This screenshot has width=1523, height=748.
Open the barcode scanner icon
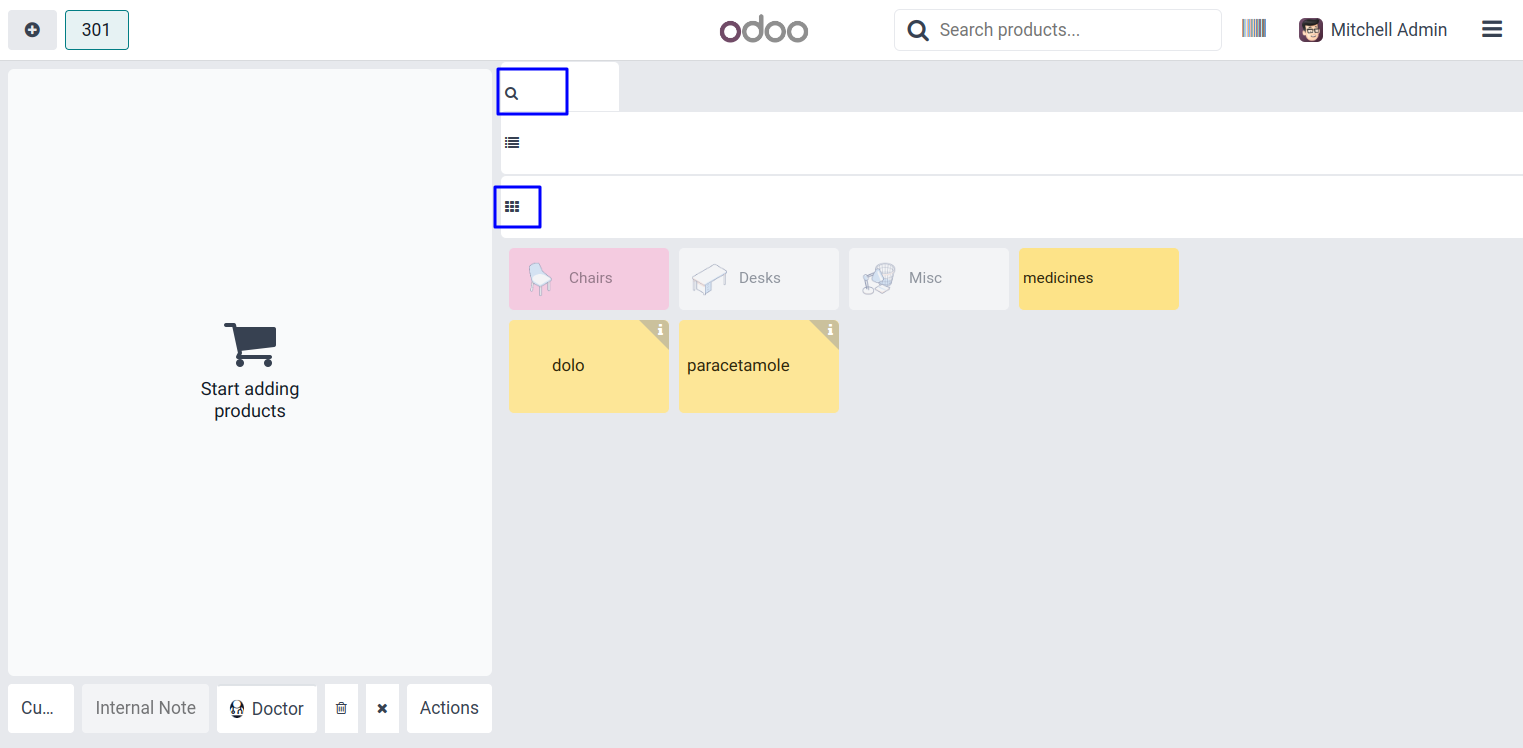(1254, 29)
